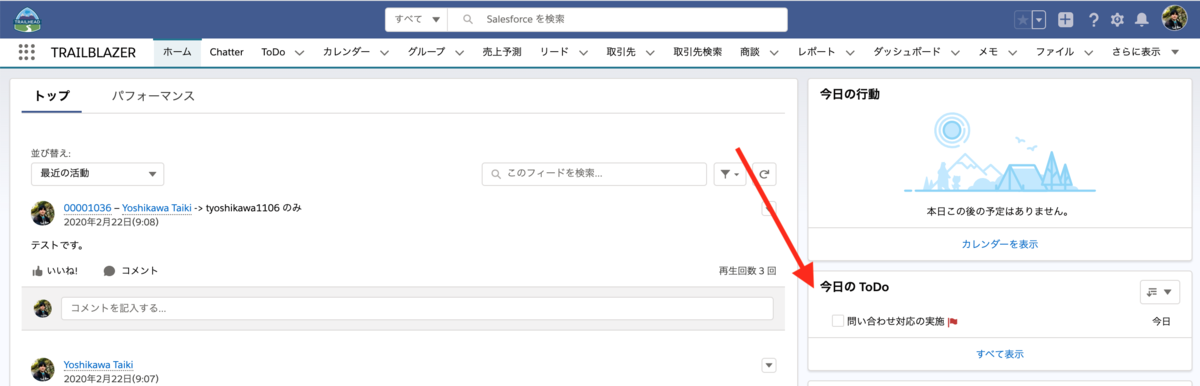Expand the ダッシュボード tab chevron
Viewport: 1200px width, 386px height.
tap(954, 52)
